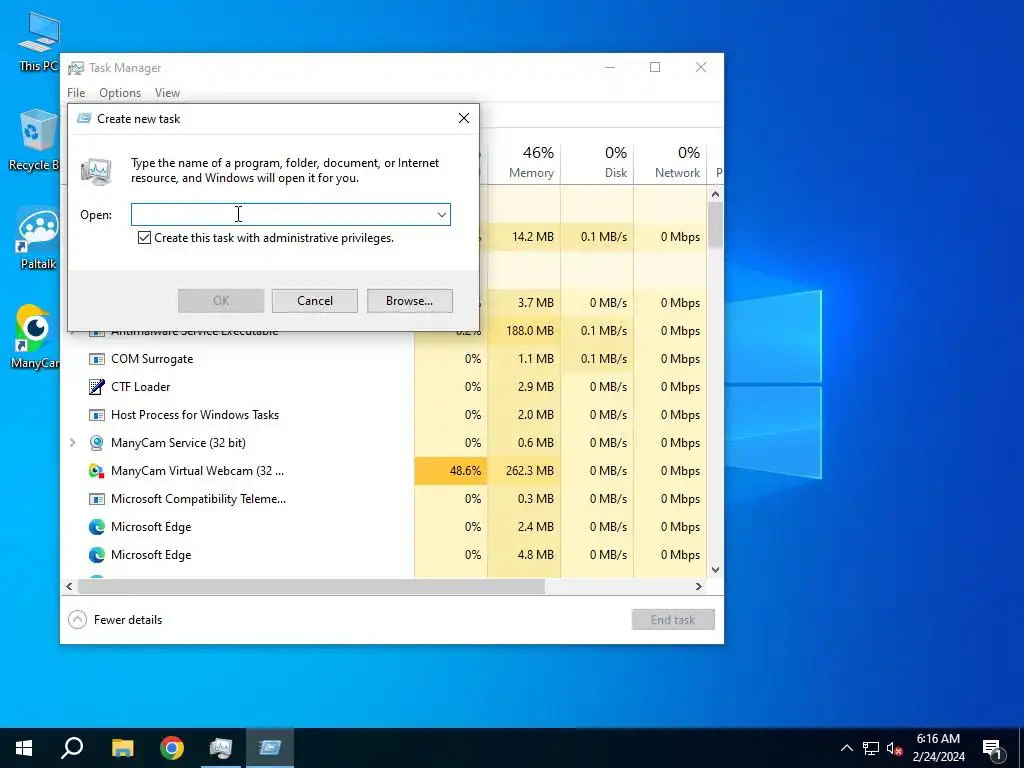This screenshot has width=1024, height=768.
Task: Click the ManyCam Service process icon
Action: [x=97, y=443]
